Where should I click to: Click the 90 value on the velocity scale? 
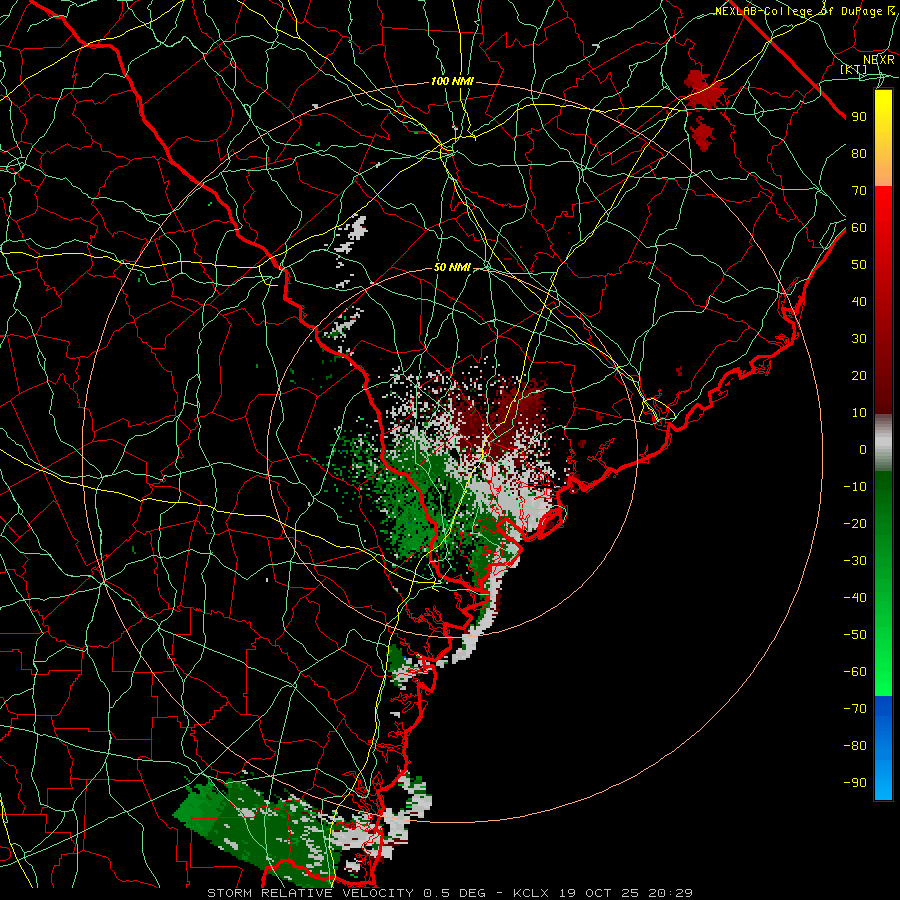coord(859,117)
